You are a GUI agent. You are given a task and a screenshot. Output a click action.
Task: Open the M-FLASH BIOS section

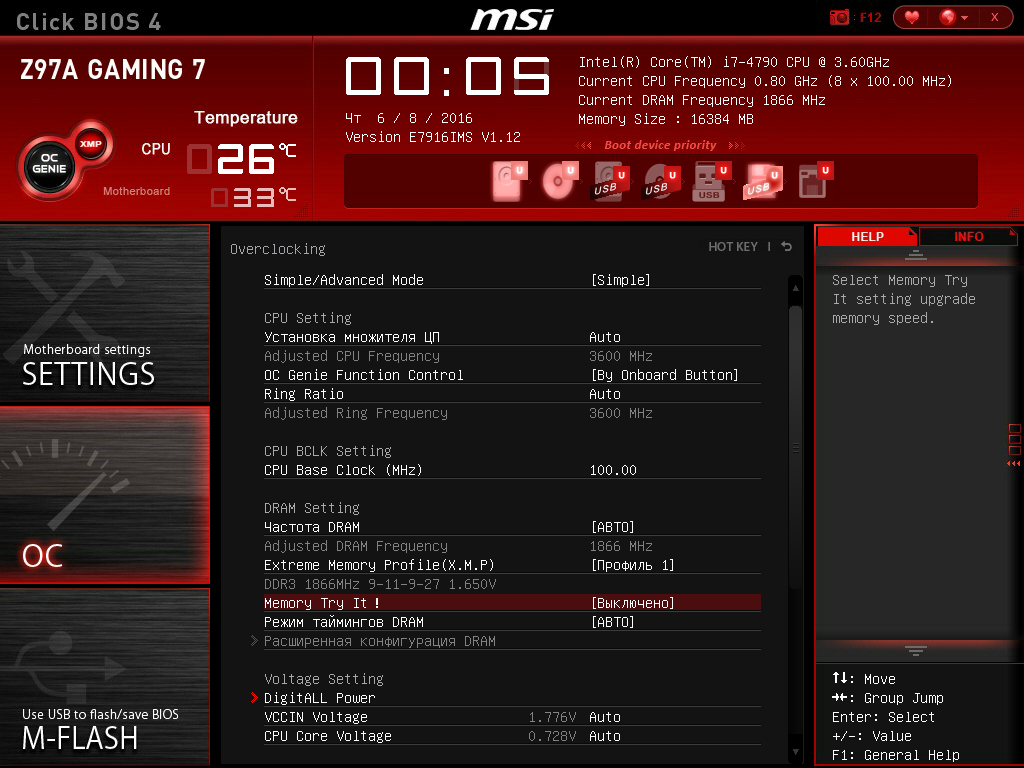coord(104,677)
